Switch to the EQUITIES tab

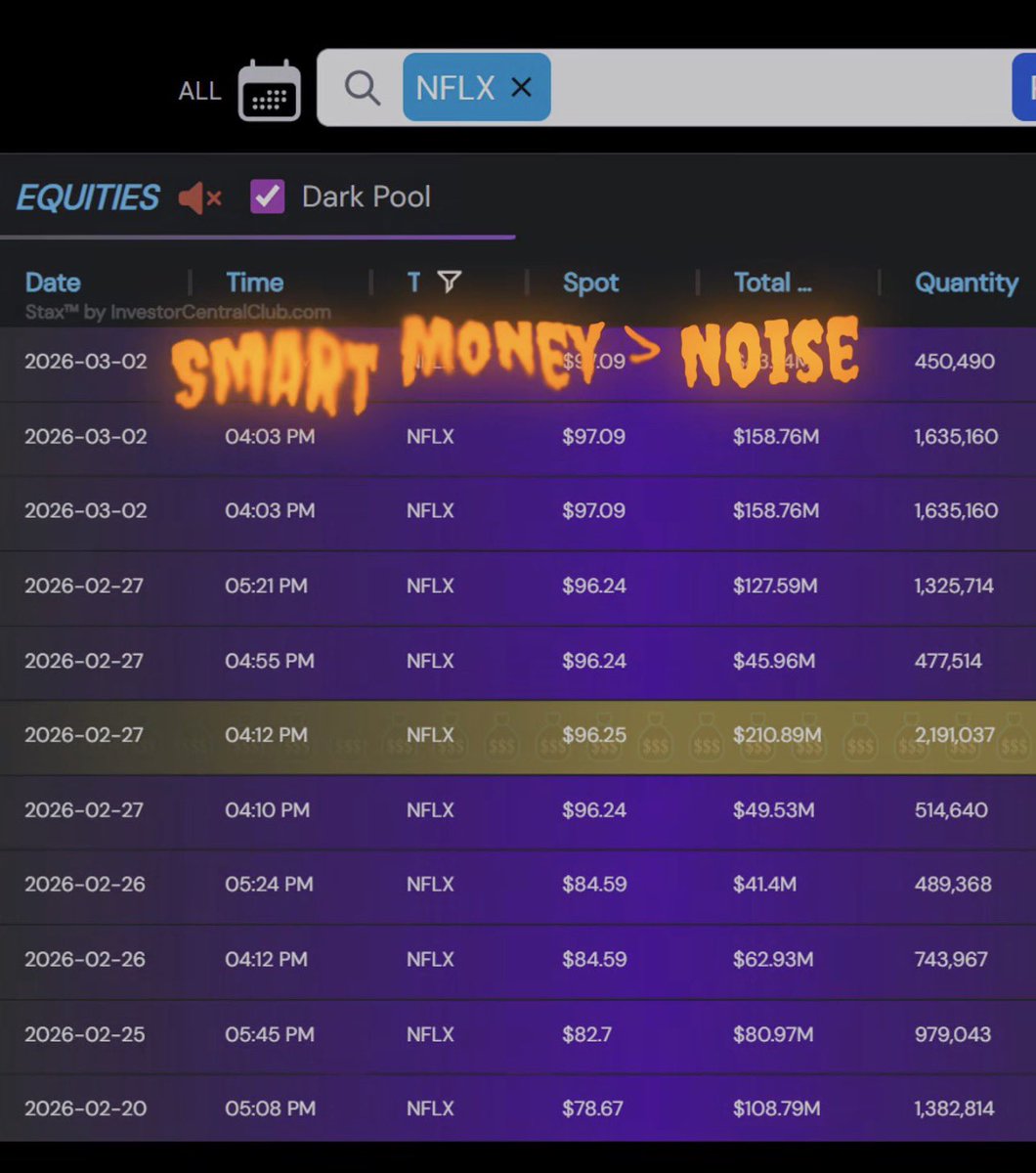(88, 198)
